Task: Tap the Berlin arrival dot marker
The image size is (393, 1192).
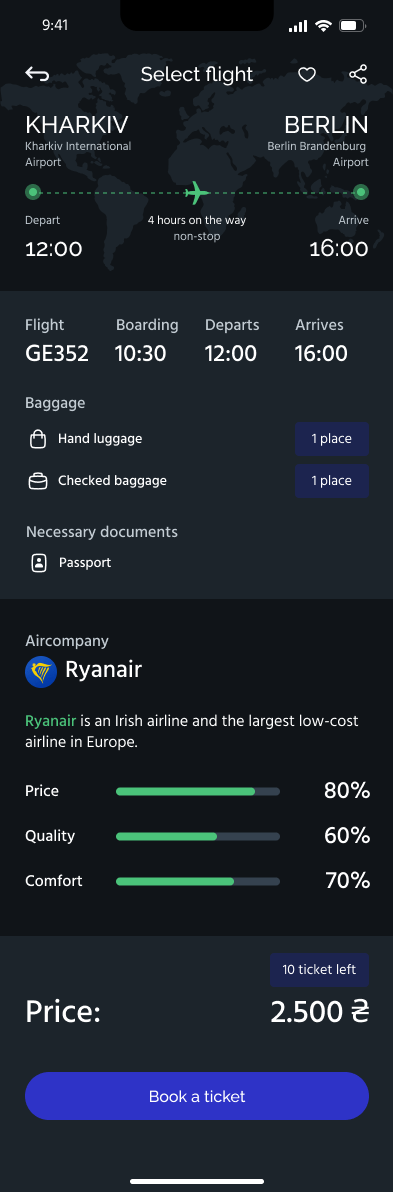Action: (361, 192)
